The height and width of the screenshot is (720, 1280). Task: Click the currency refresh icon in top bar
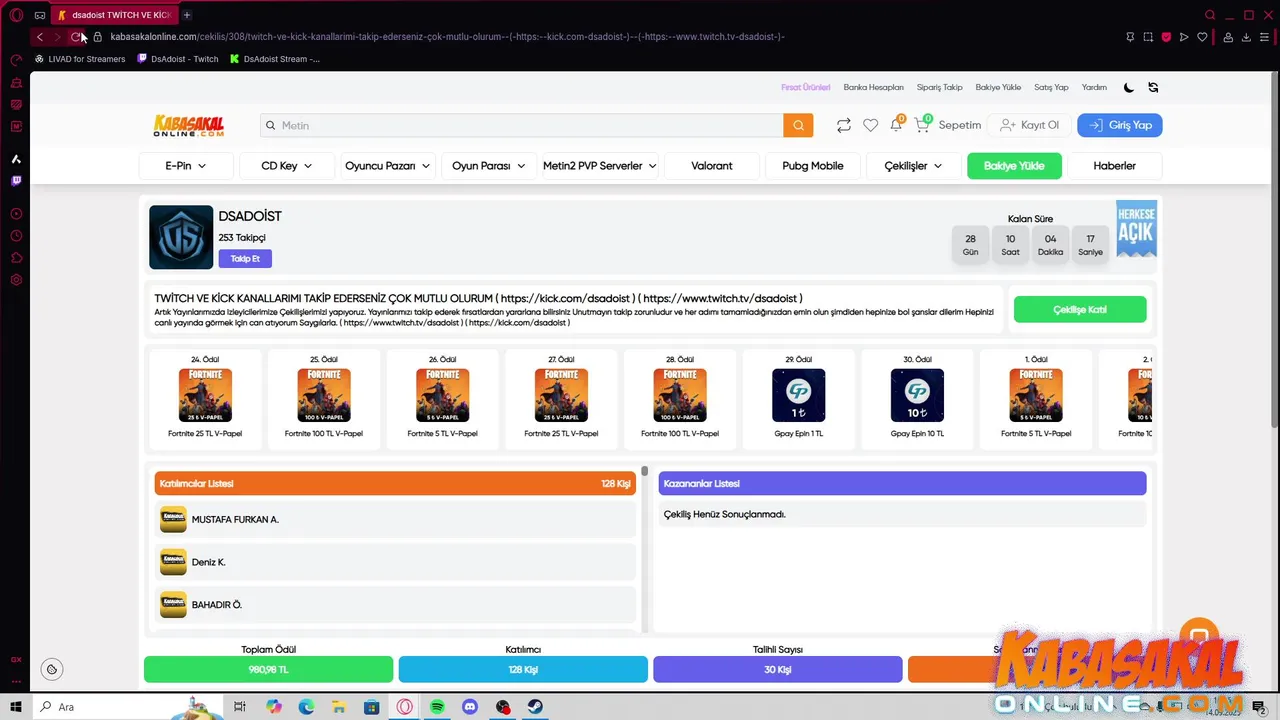click(x=1153, y=87)
